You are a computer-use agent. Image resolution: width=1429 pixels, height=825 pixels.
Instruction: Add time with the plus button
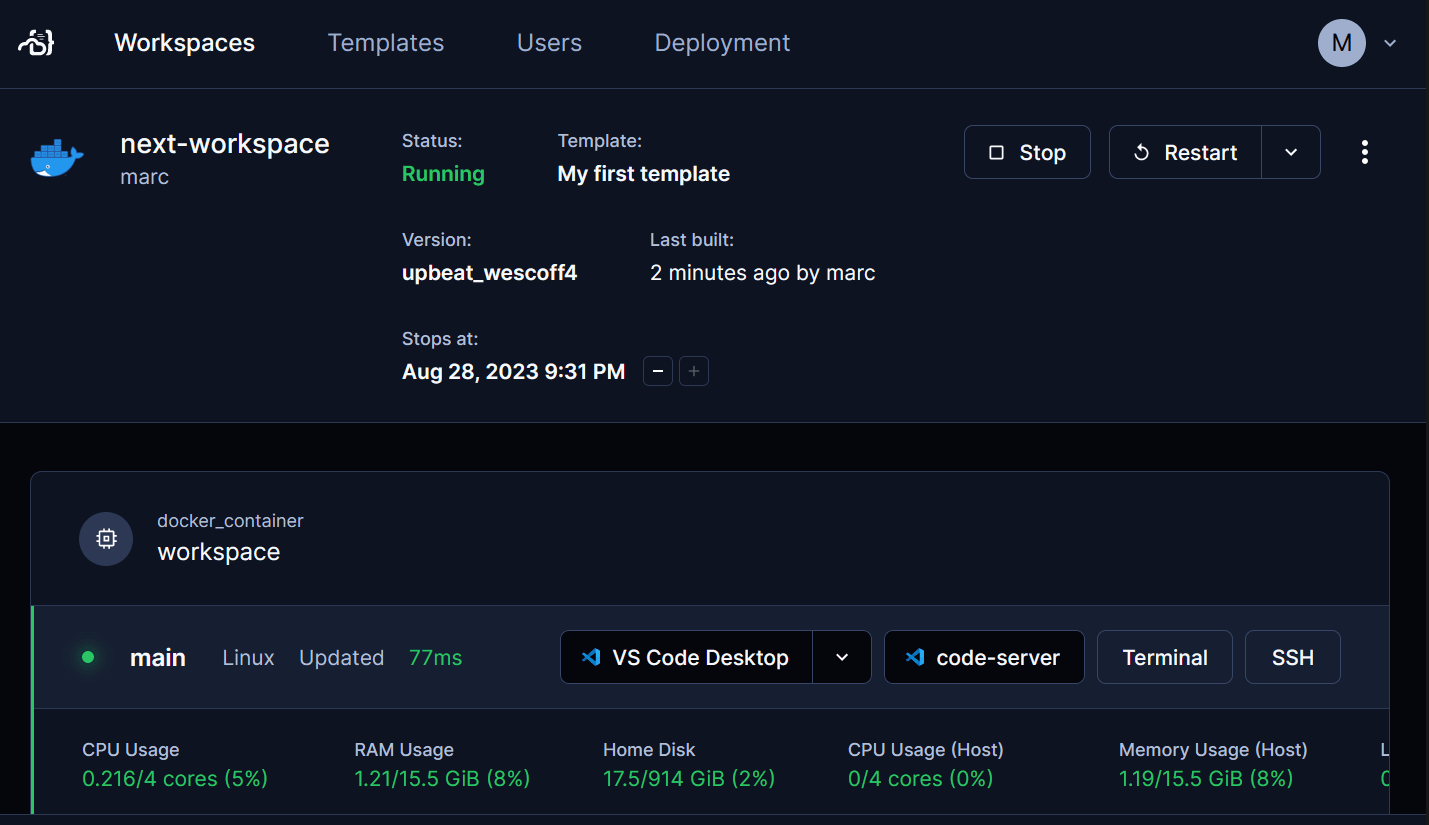[x=694, y=372]
